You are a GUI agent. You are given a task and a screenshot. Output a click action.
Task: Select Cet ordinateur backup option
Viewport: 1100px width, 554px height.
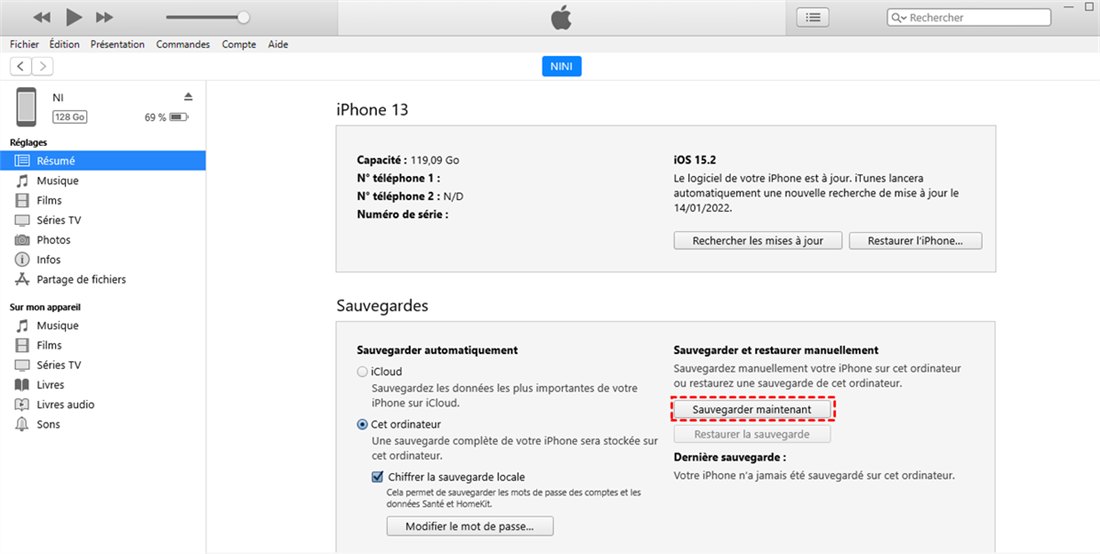(x=362, y=424)
